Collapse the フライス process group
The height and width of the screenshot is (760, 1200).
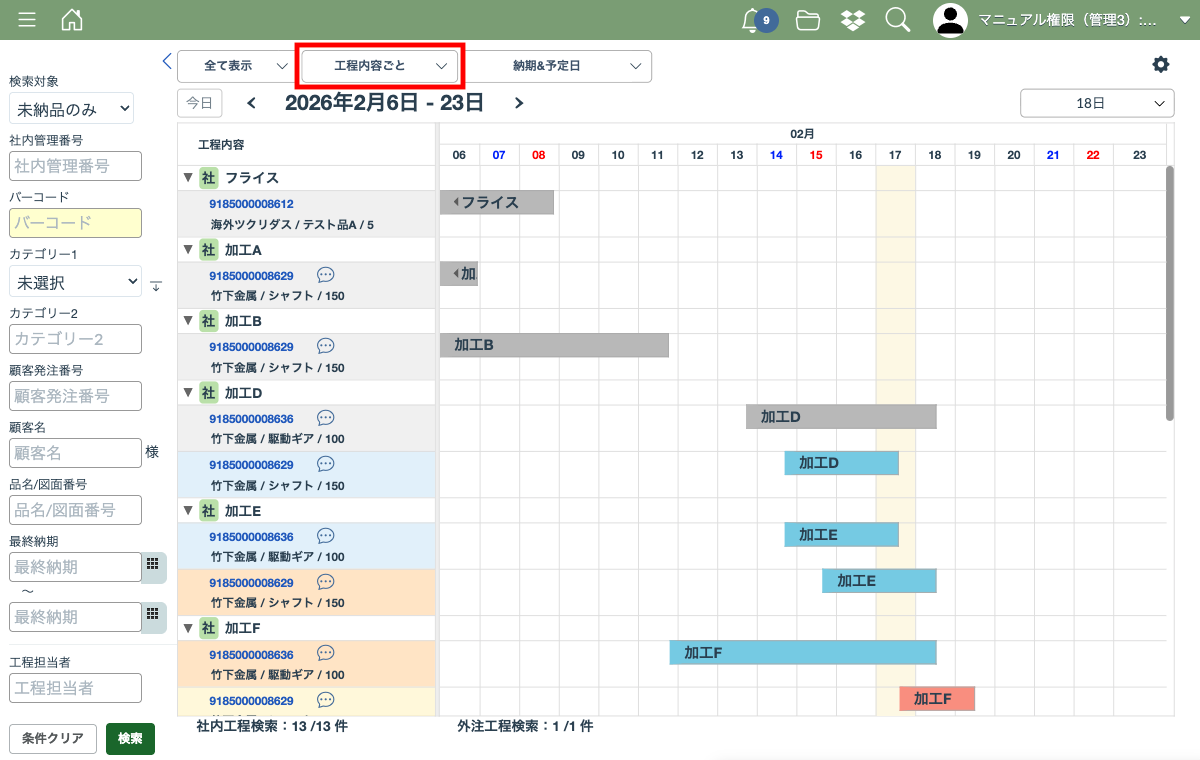187,178
